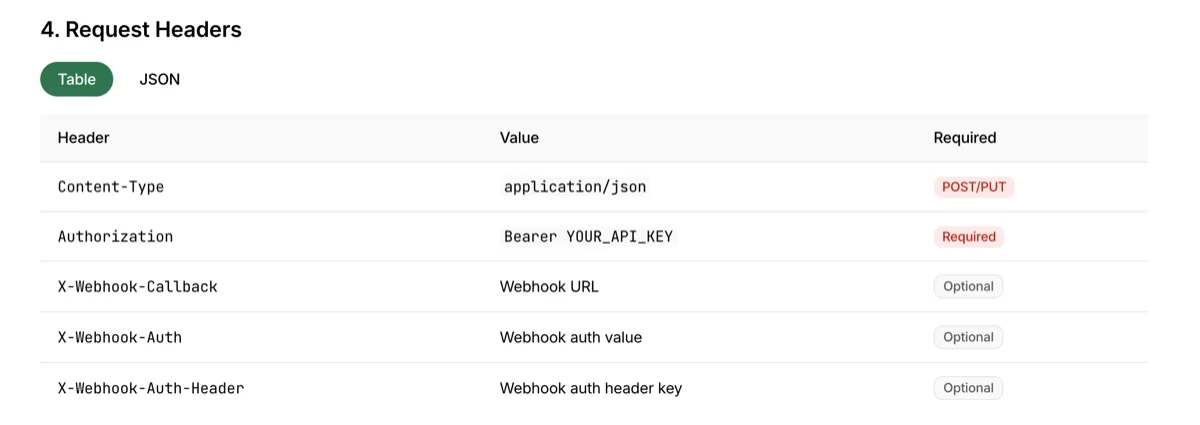Click the 4. Request Headers section title
Screen dimensions: 1200x425
pyautogui.click(x=141, y=30)
